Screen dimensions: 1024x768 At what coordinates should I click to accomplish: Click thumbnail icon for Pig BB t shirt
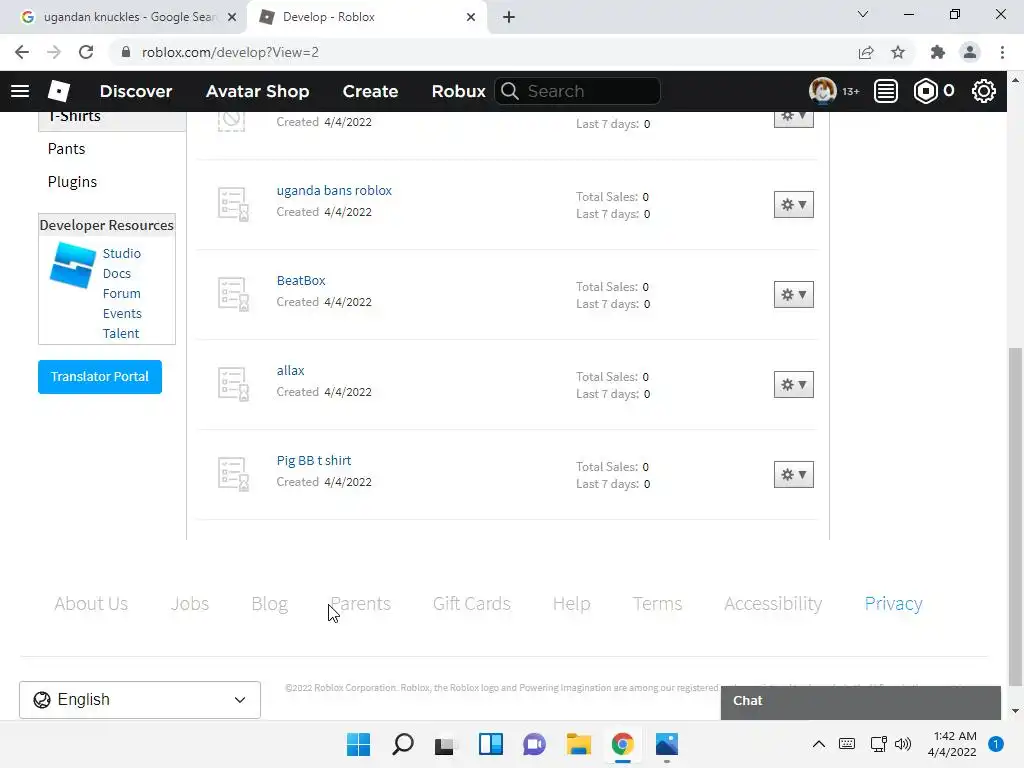click(233, 475)
